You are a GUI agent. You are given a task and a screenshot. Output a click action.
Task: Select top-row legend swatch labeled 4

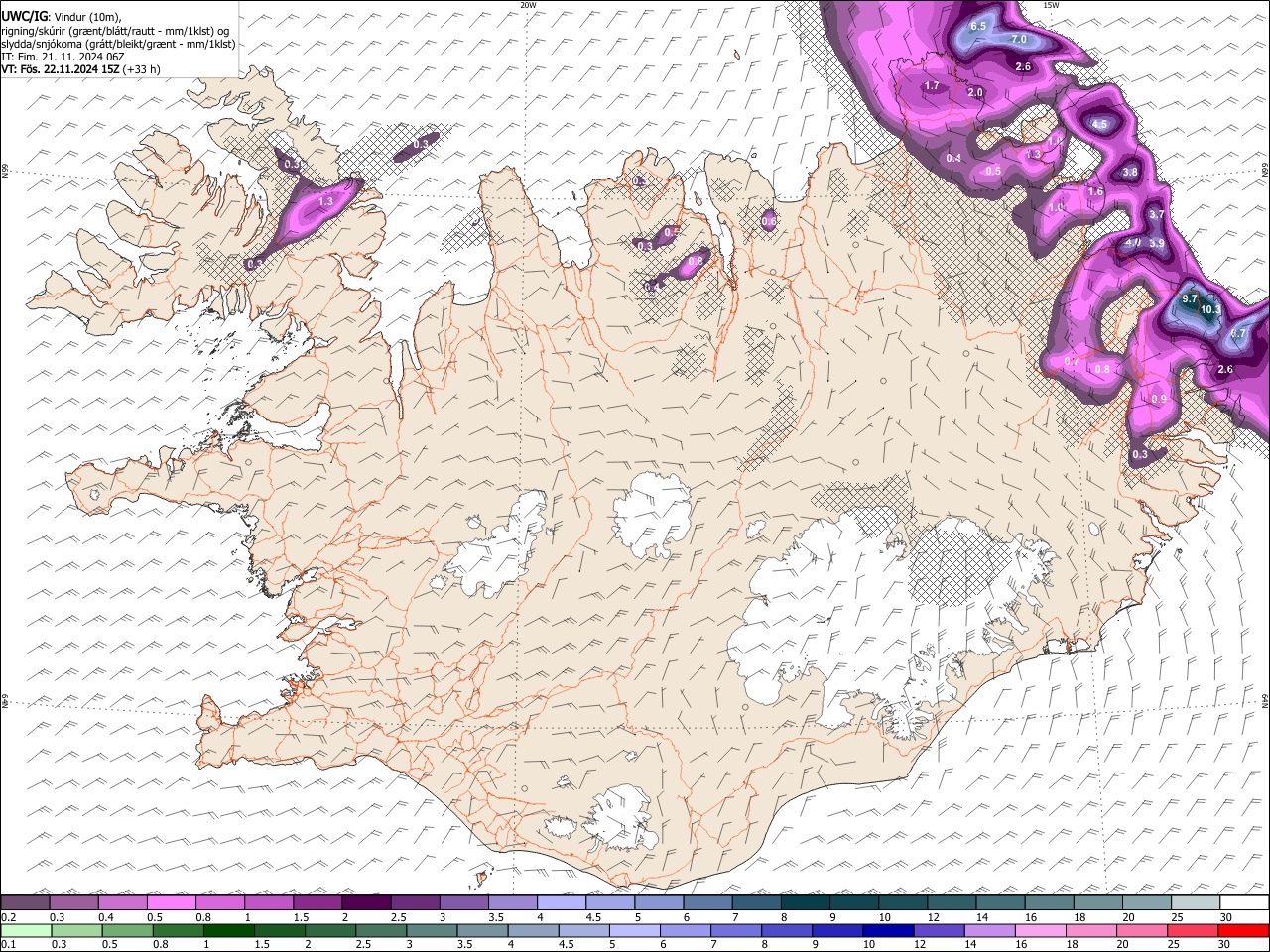click(562, 903)
